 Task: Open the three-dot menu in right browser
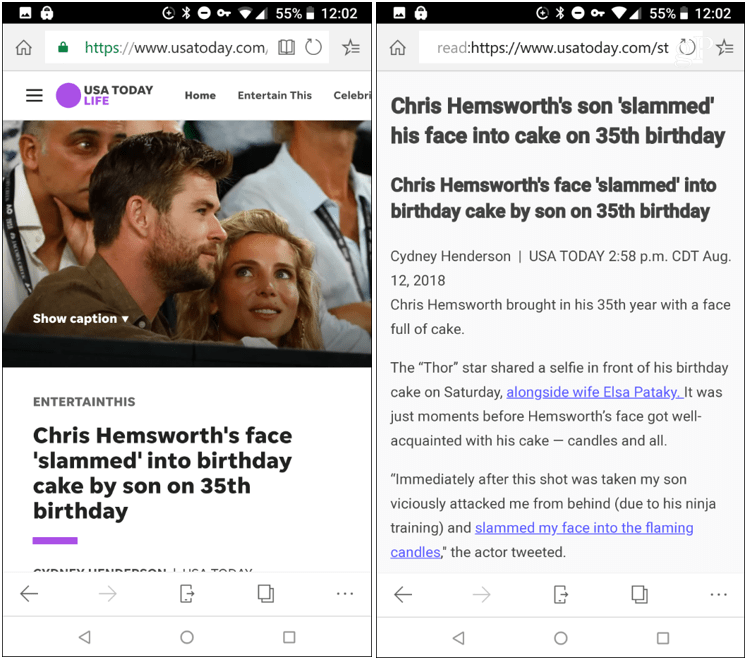pos(719,594)
